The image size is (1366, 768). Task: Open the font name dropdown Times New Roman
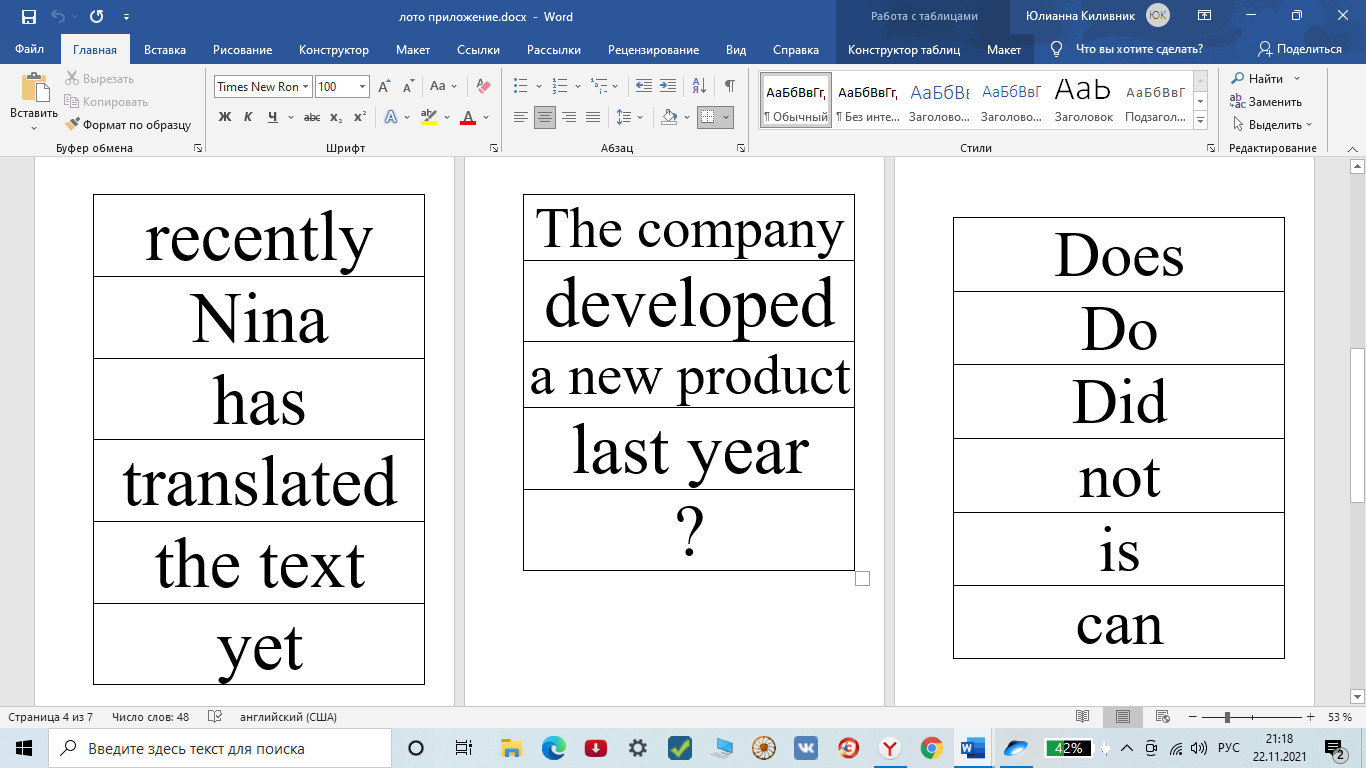(x=306, y=87)
